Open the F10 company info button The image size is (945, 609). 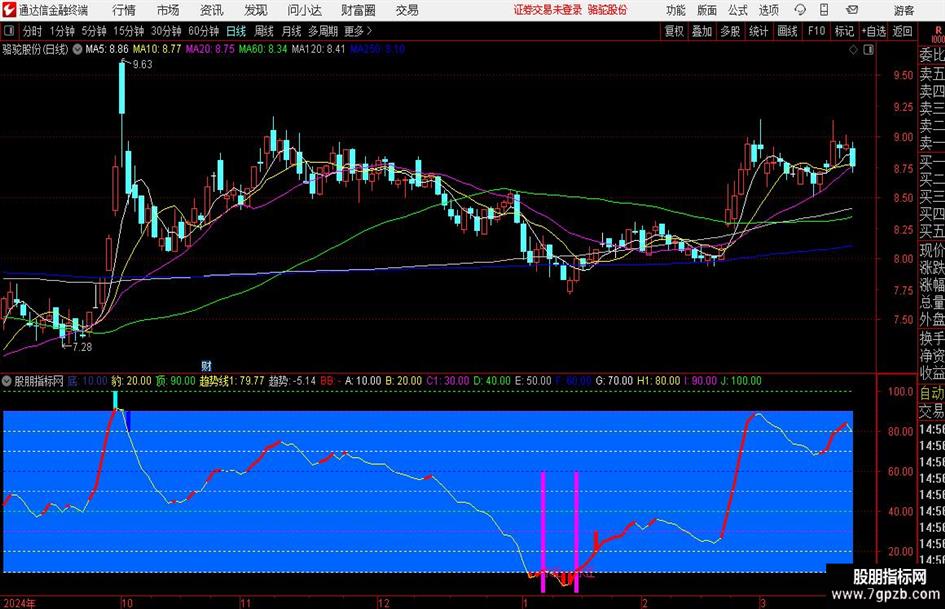817,31
